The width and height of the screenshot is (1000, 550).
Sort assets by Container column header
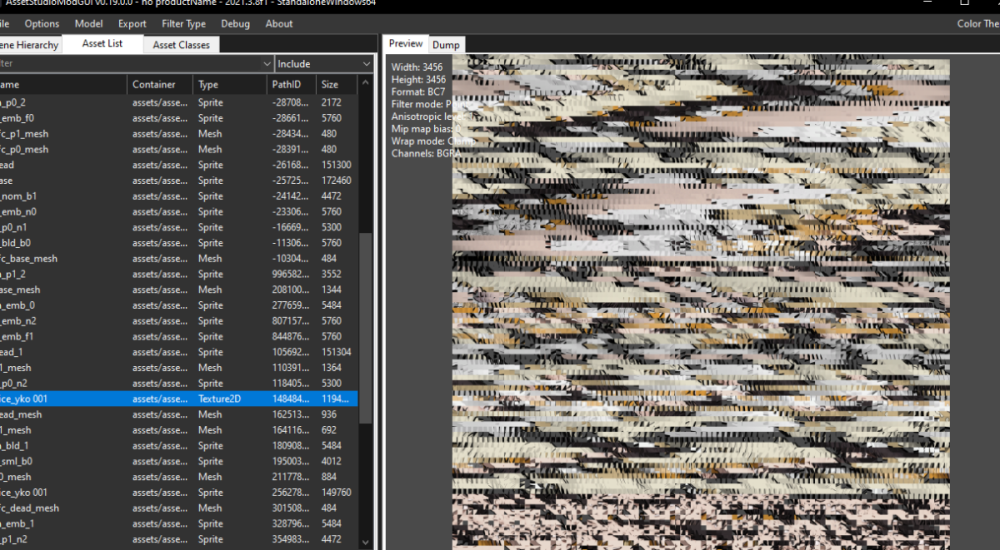coord(160,84)
